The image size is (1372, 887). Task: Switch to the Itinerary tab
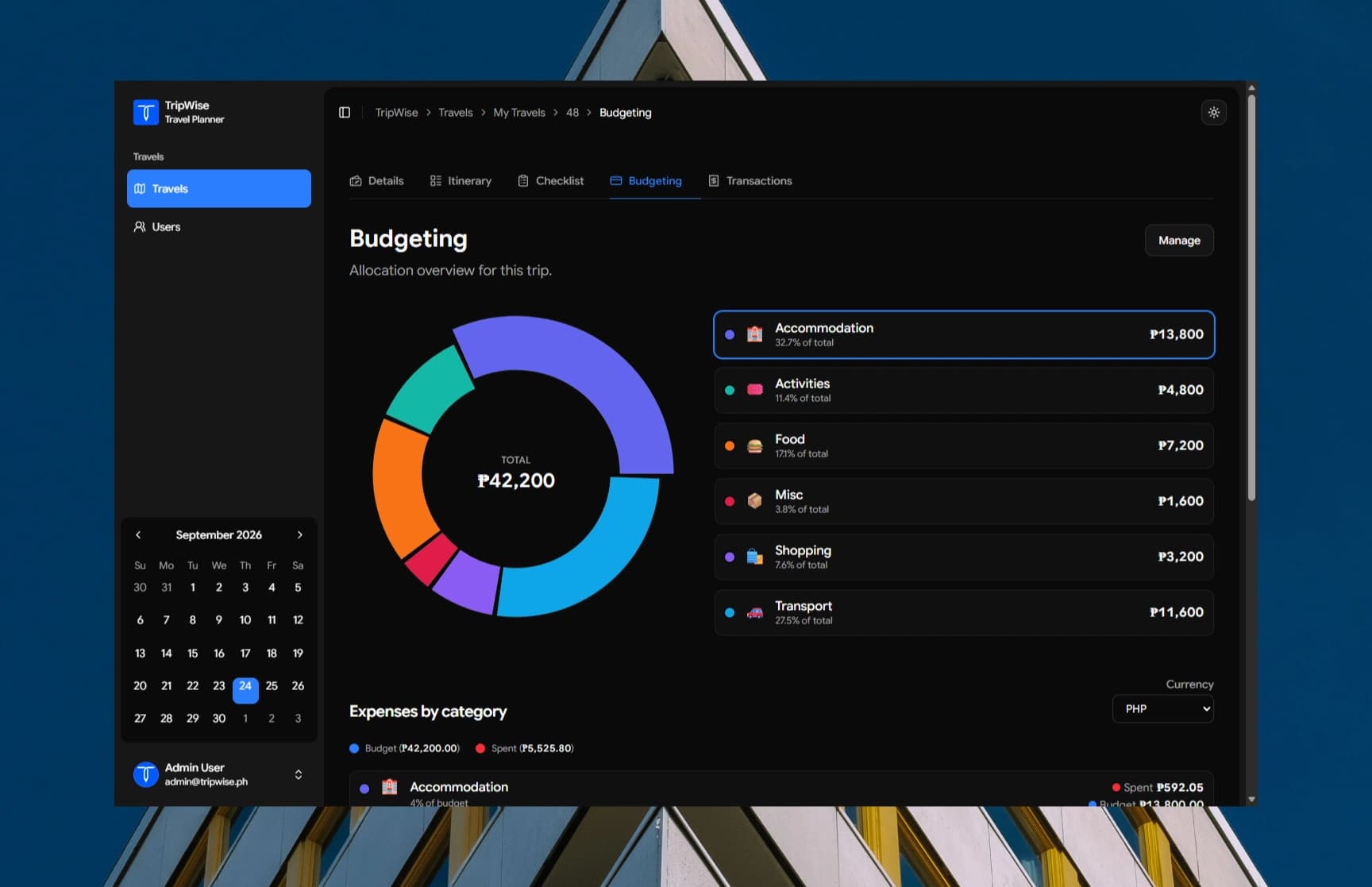pyautogui.click(x=461, y=180)
